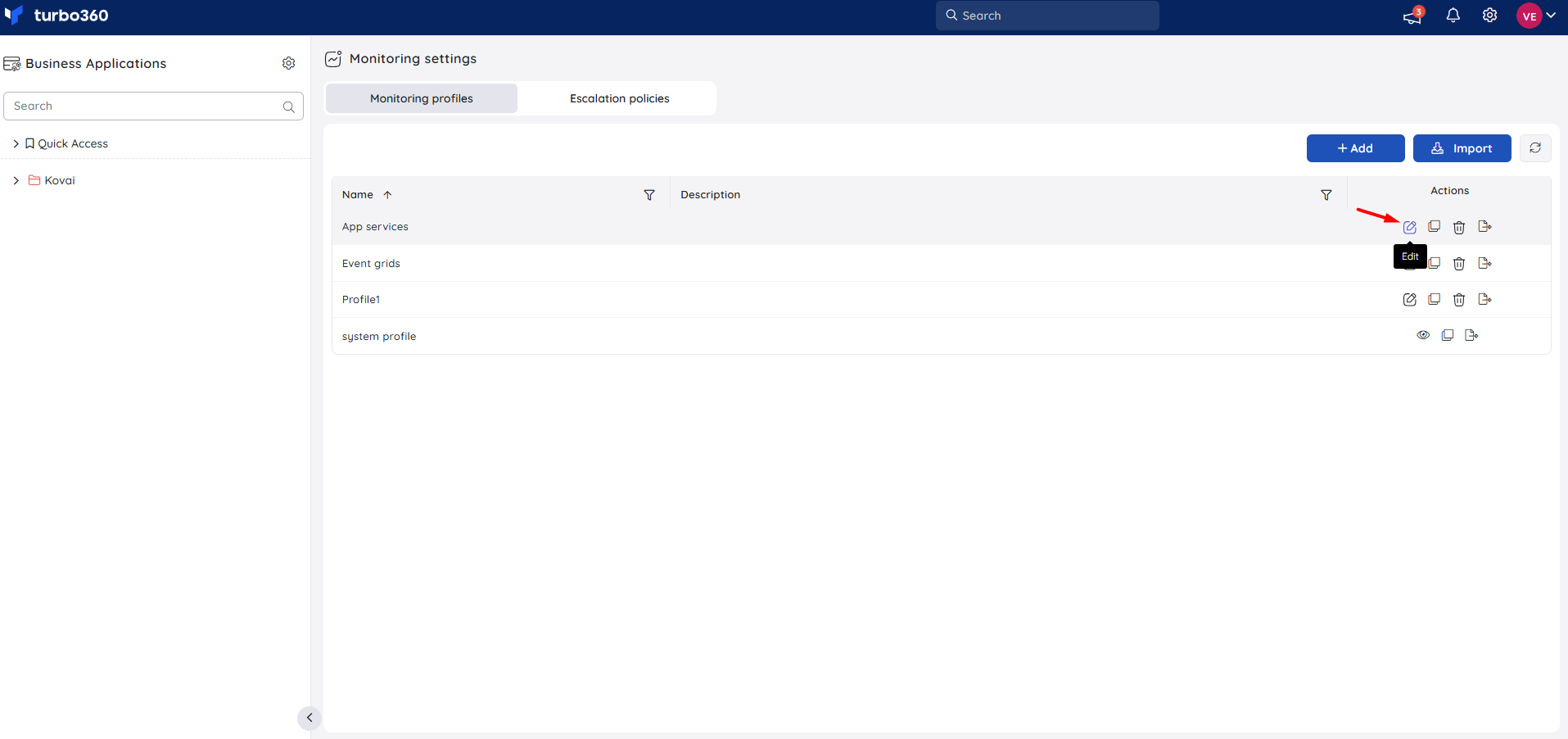Delete the Profile1 monitoring profile
The height and width of the screenshot is (739, 1568).
click(1459, 299)
